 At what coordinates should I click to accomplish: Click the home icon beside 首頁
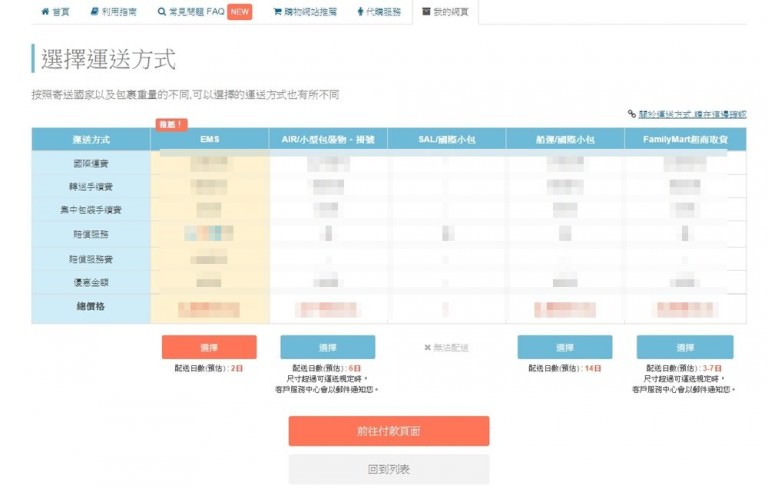click(x=45, y=12)
